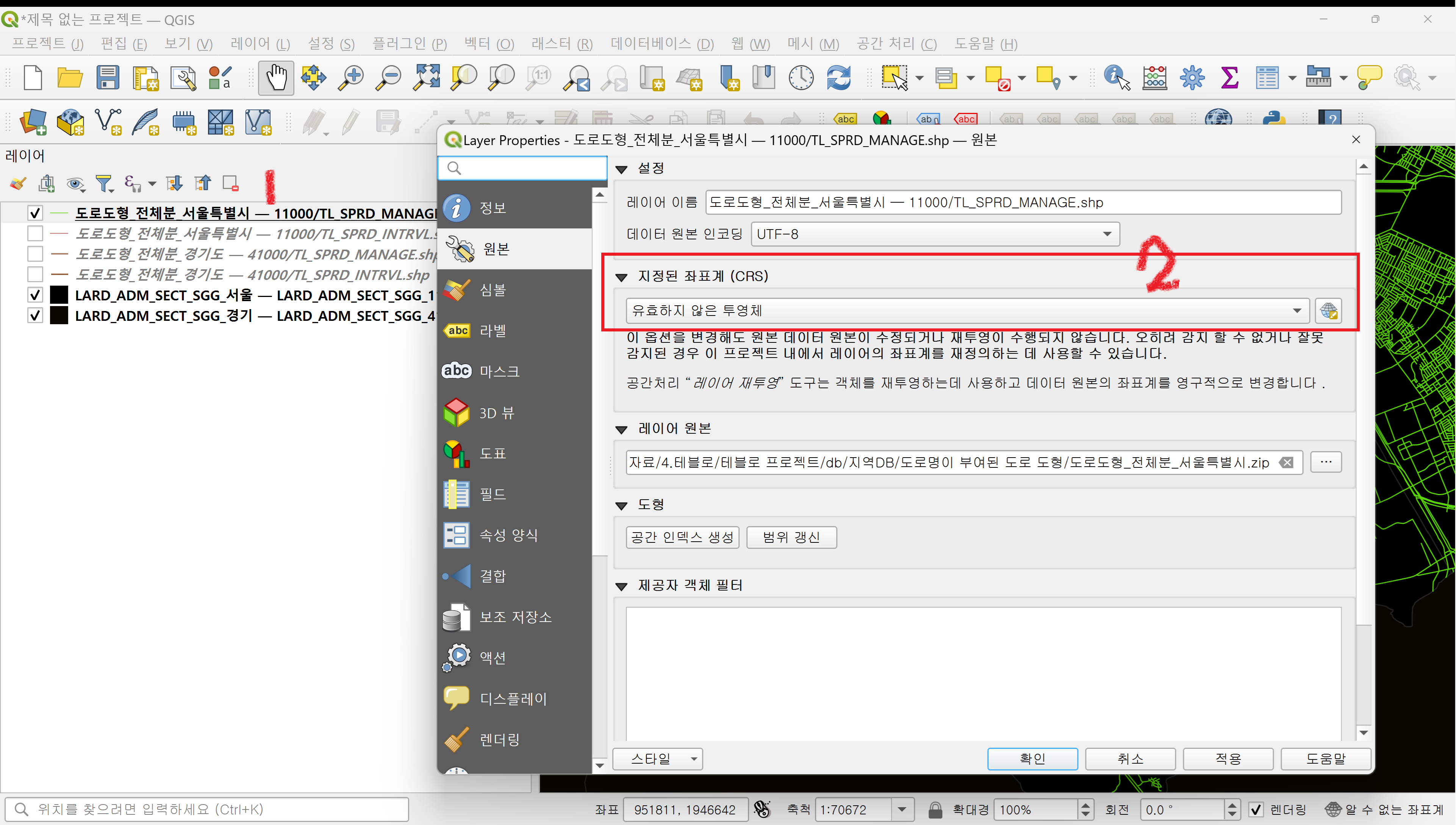Viewport: 1456px width, 825px height.
Task: Click the 확인 button
Action: pos(1032,759)
